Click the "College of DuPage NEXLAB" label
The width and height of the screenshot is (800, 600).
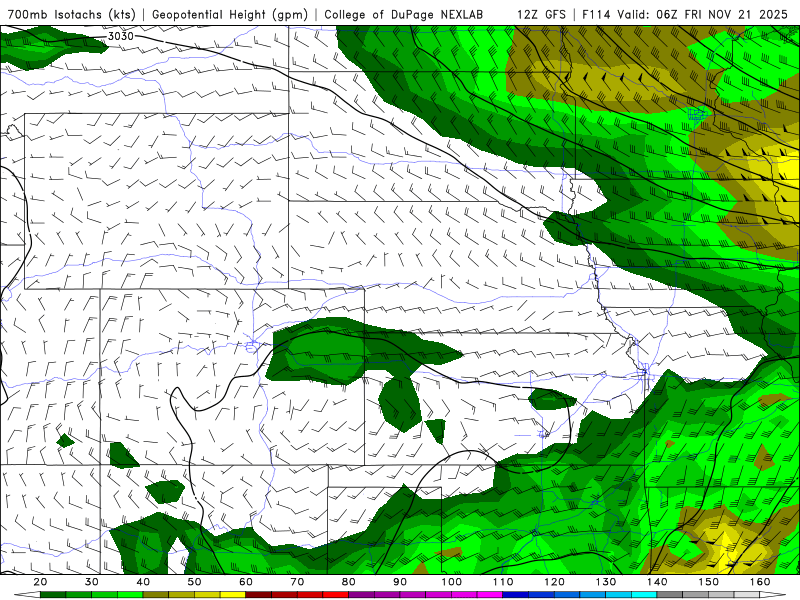tap(404, 15)
